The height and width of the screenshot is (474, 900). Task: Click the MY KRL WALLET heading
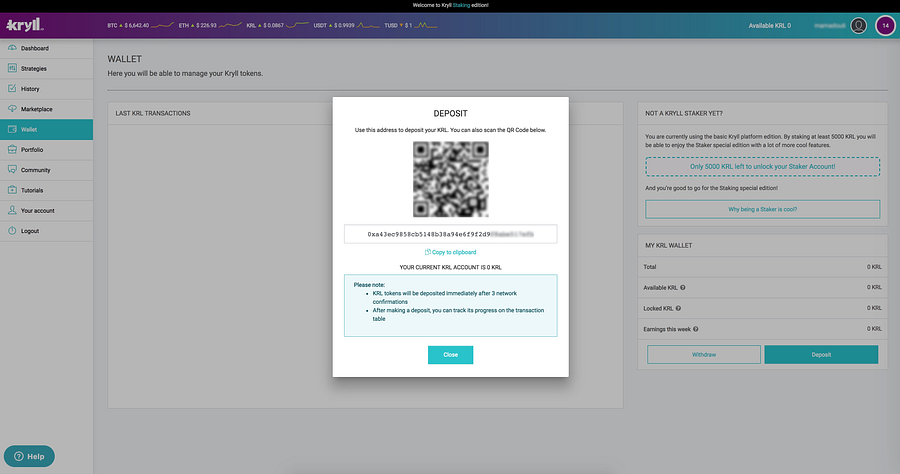(x=669, y=245)
